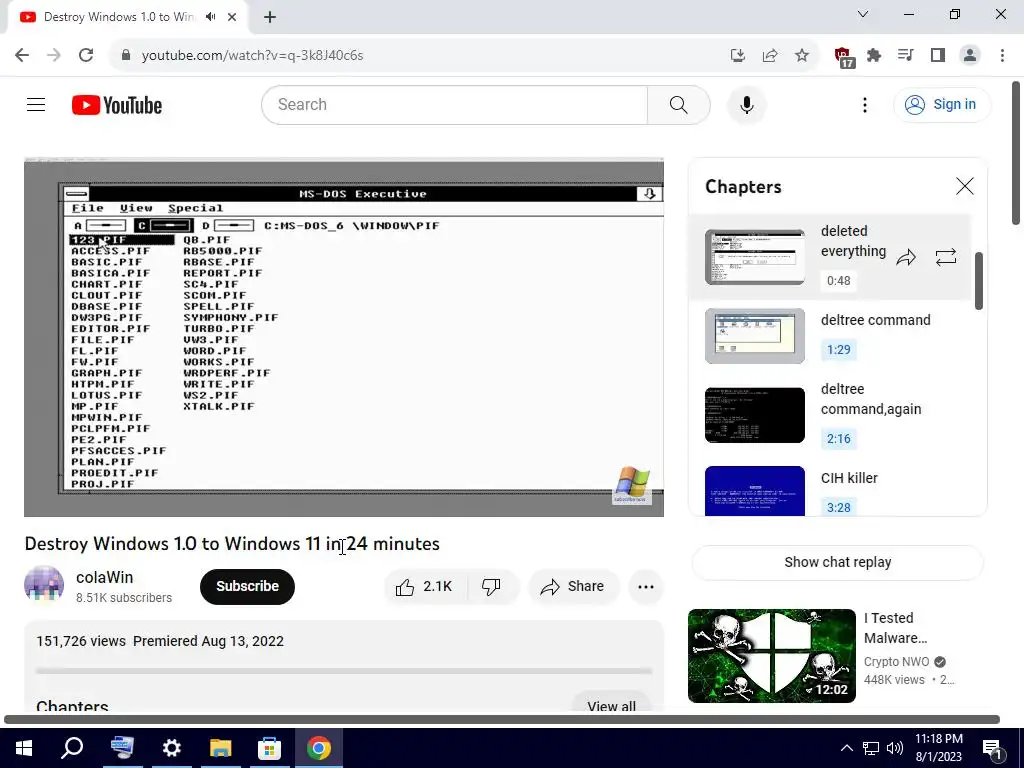Open 'deltree command,again' chapter thumbnail
Image resolution: width=1024 pixels, height=768 pixels.
coord(755,415)
